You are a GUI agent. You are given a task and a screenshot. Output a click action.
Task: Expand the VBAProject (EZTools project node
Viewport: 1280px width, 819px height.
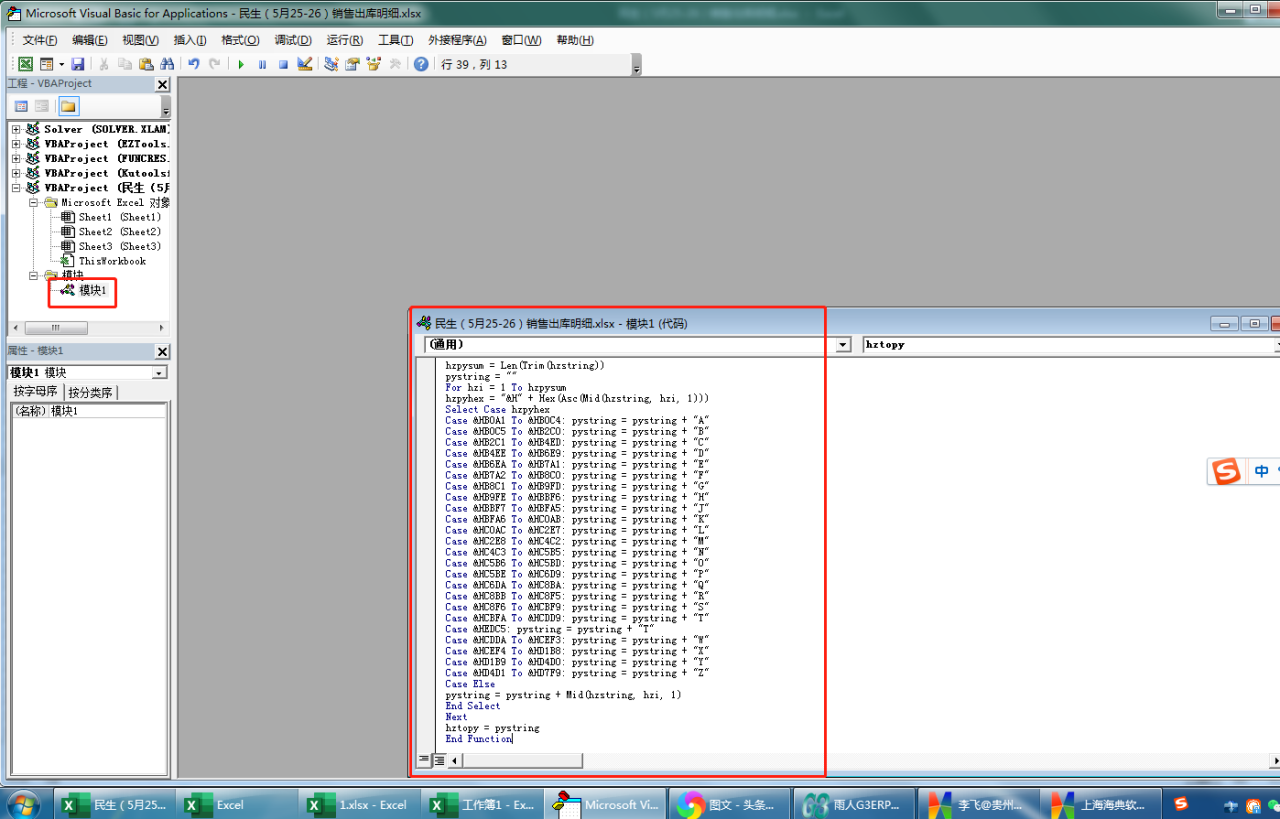(x=16, y=144)
